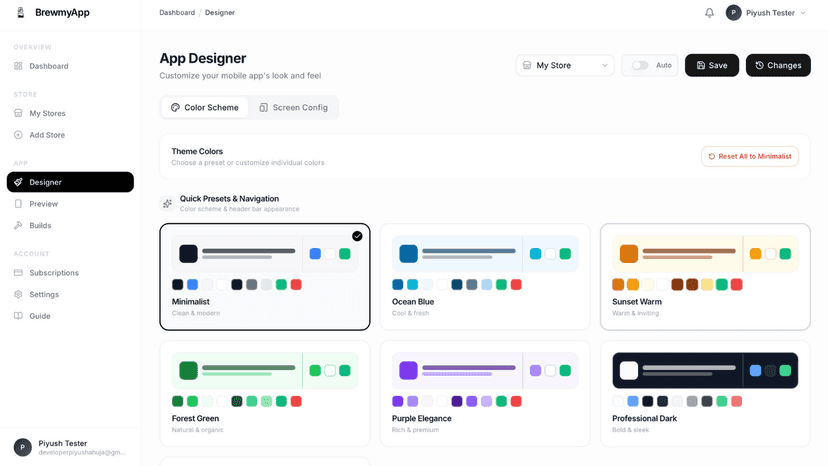
Task: Click the Builds wrench icon
Action: click(18, 225)
